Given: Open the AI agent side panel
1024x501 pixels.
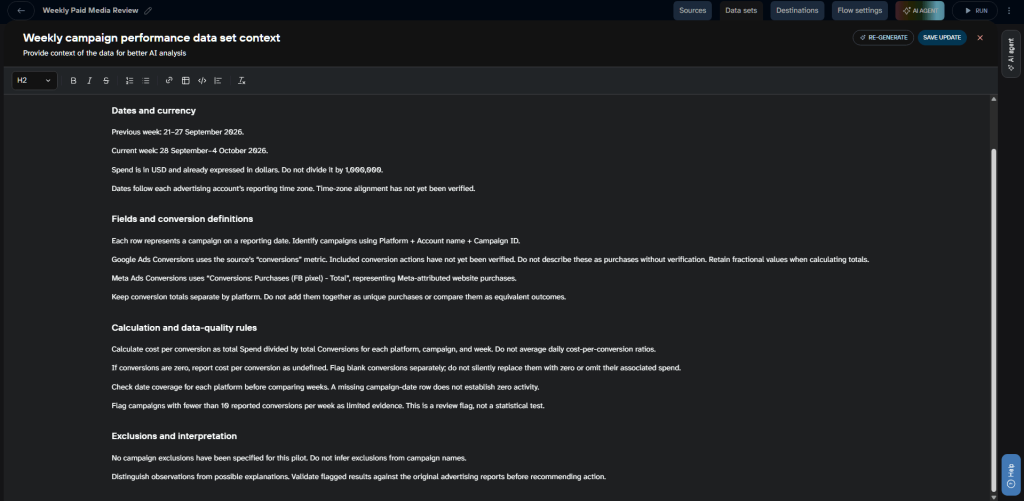Looking at the screenshot, I should click(1011, 54).
